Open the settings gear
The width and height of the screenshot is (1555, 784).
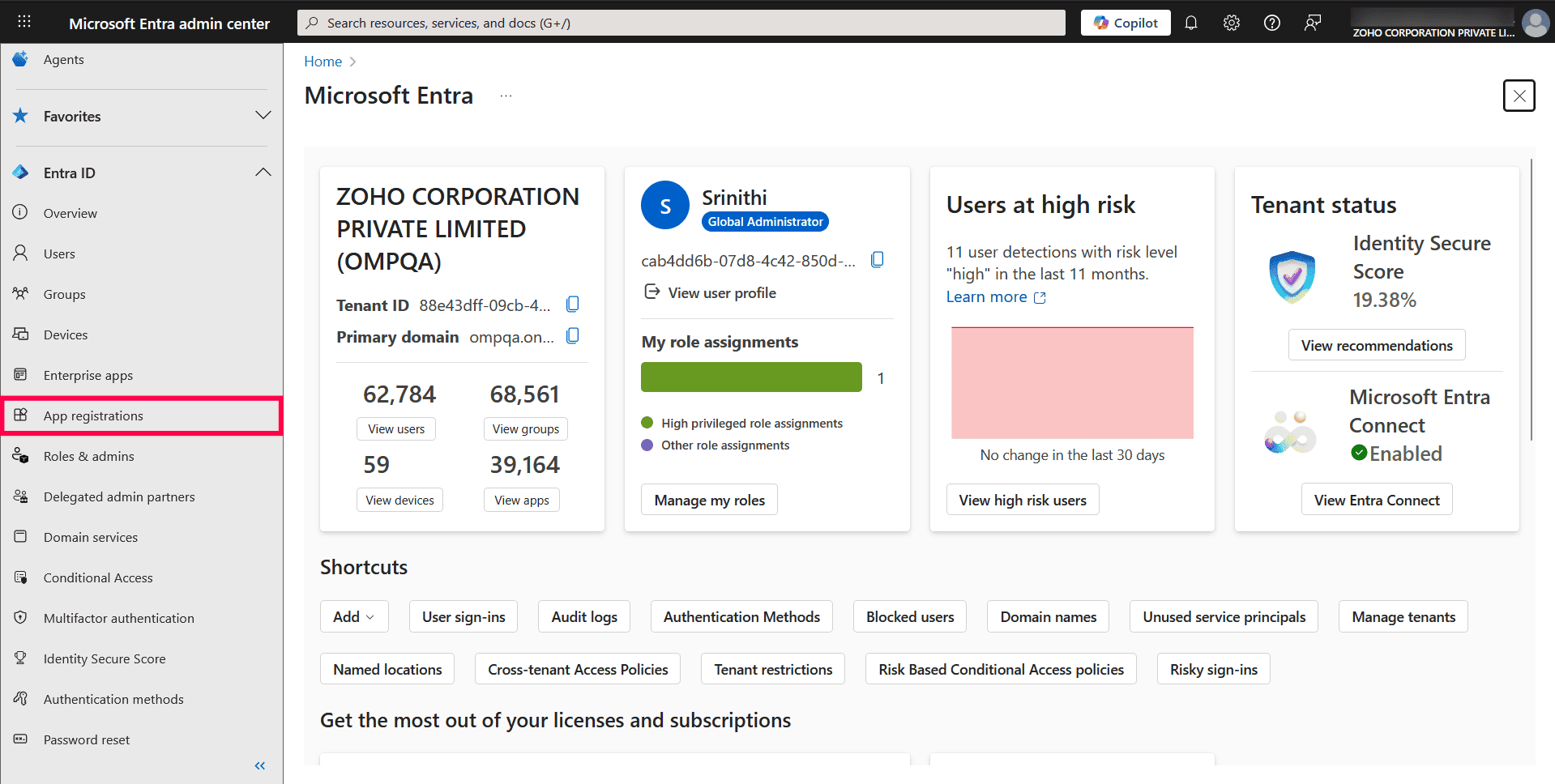1231,22
